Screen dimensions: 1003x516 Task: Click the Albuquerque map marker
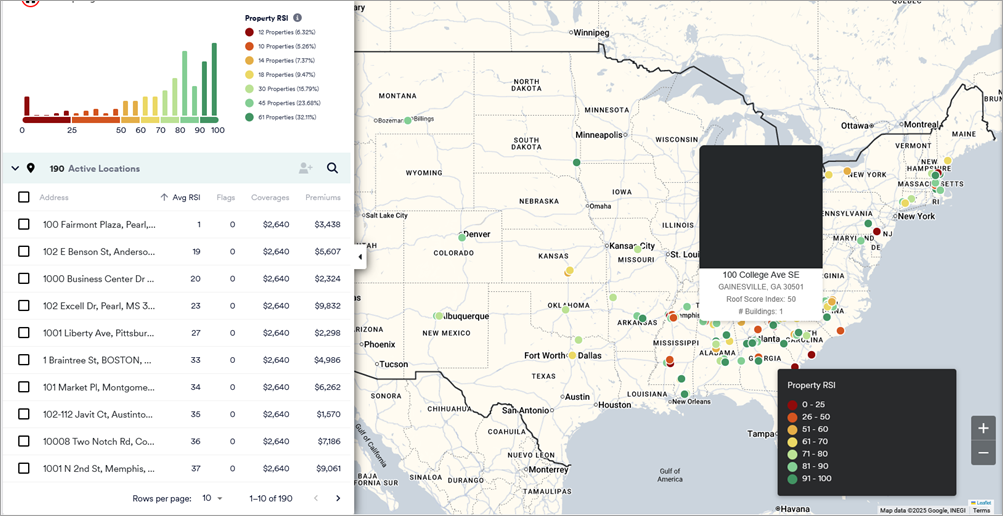pos(438,316)
